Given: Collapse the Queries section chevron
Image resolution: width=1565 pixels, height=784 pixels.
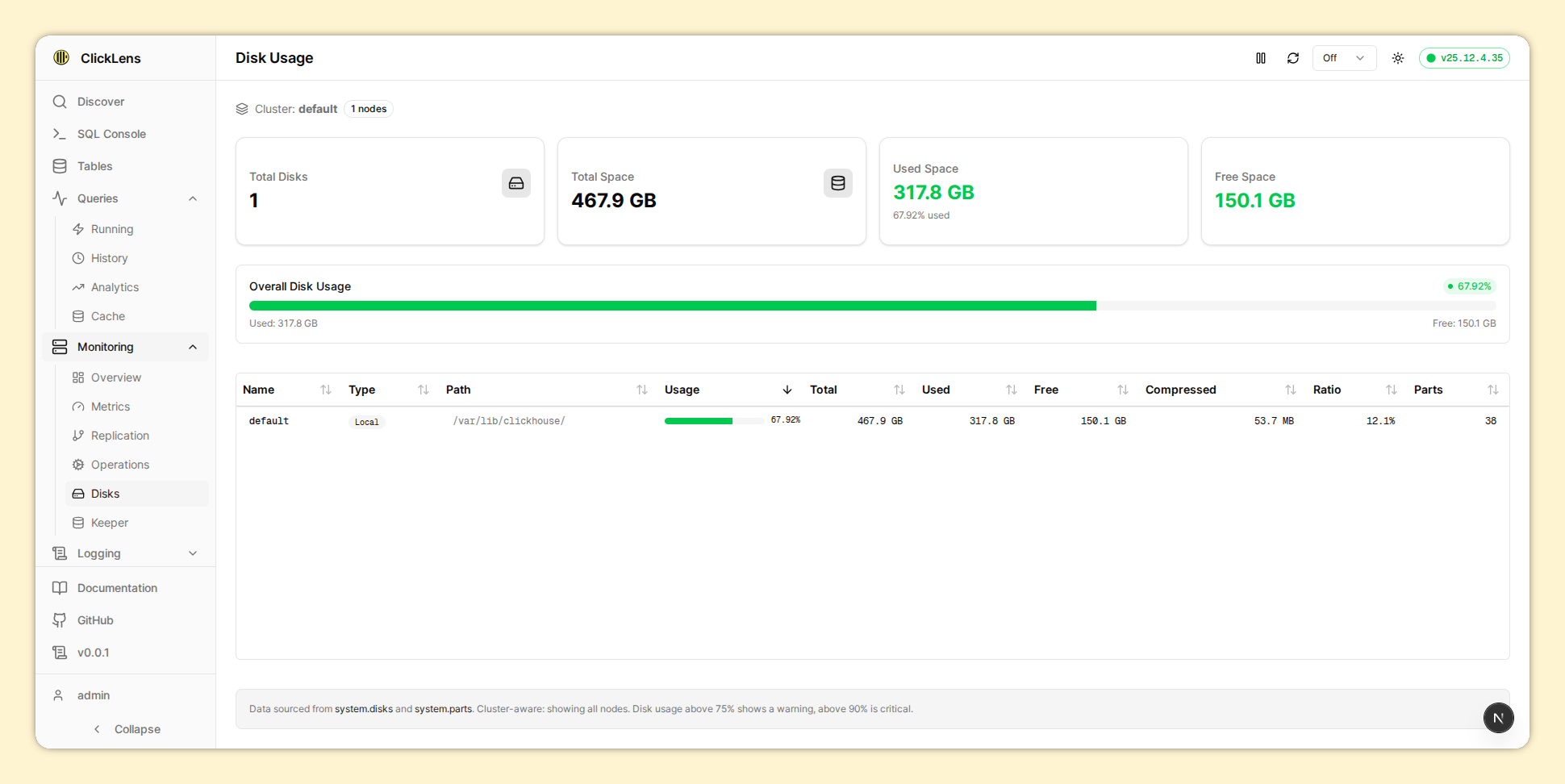Looking at the screenshot, I should pos(193,198).
